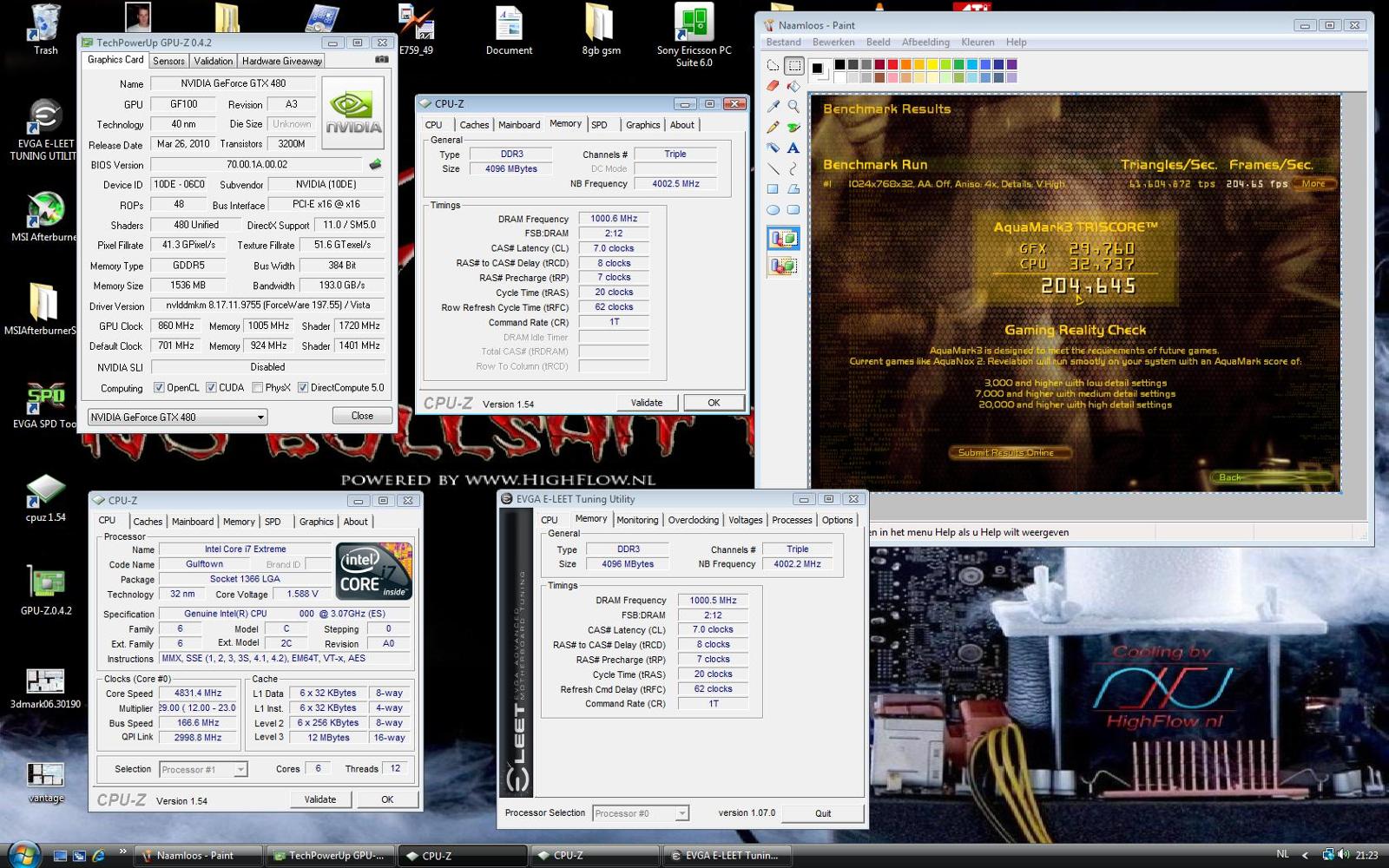Select the Ellipse tool in Paint
This screenshot has width=1389, height=868.
click(773, 209)
